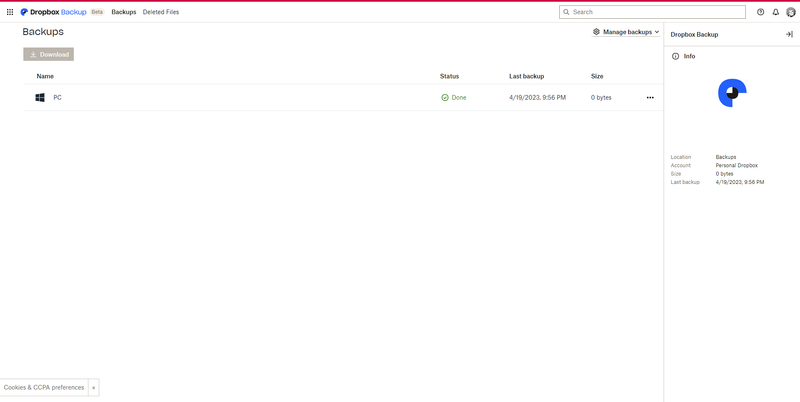Viewport: 800px width, 402px height.
Task: Click the Beta badge
Action: tap(97, 12)
